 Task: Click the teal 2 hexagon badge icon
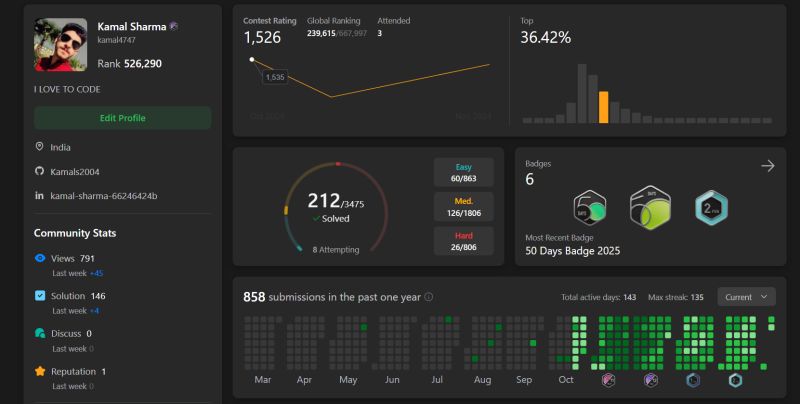coord(712,208)
